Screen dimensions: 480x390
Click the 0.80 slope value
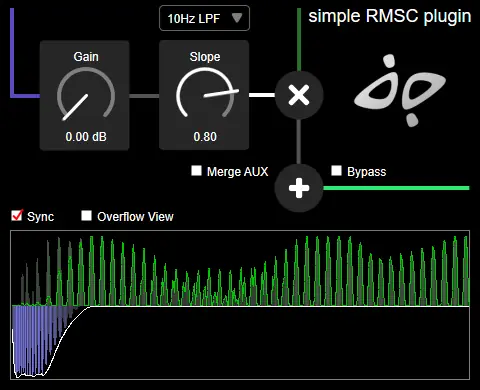(205, 137)
